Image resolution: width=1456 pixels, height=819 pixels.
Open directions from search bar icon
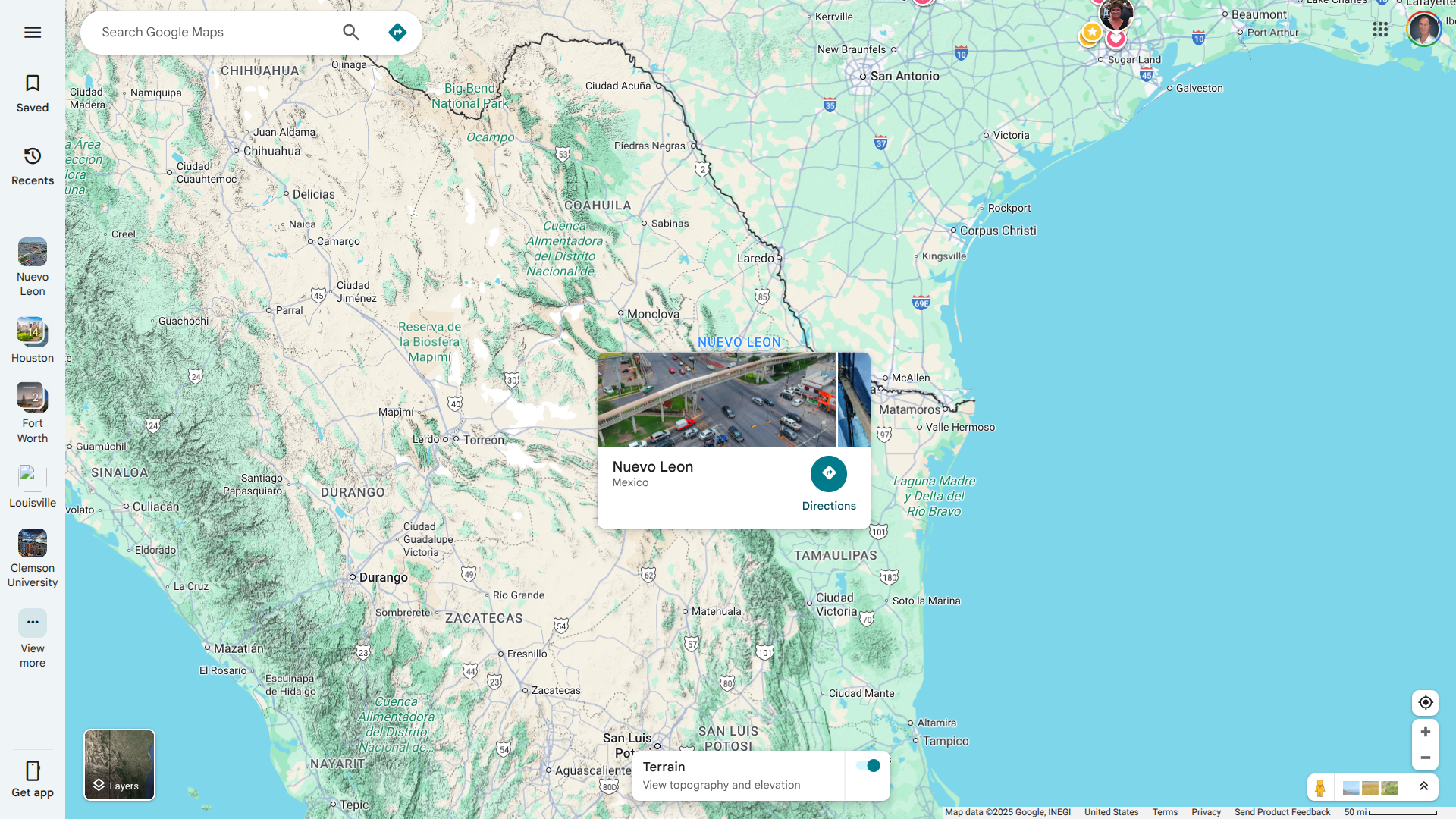click(397, 32)
